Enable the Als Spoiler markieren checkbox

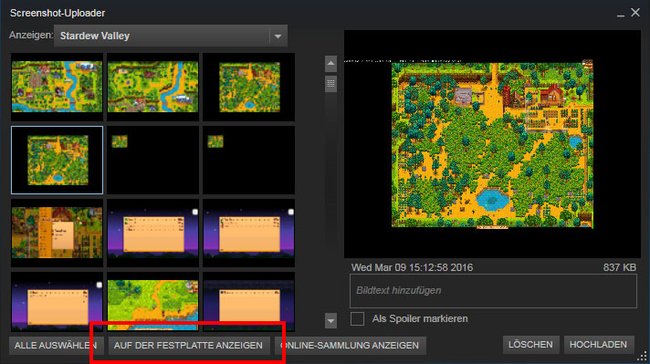(357, 319)
